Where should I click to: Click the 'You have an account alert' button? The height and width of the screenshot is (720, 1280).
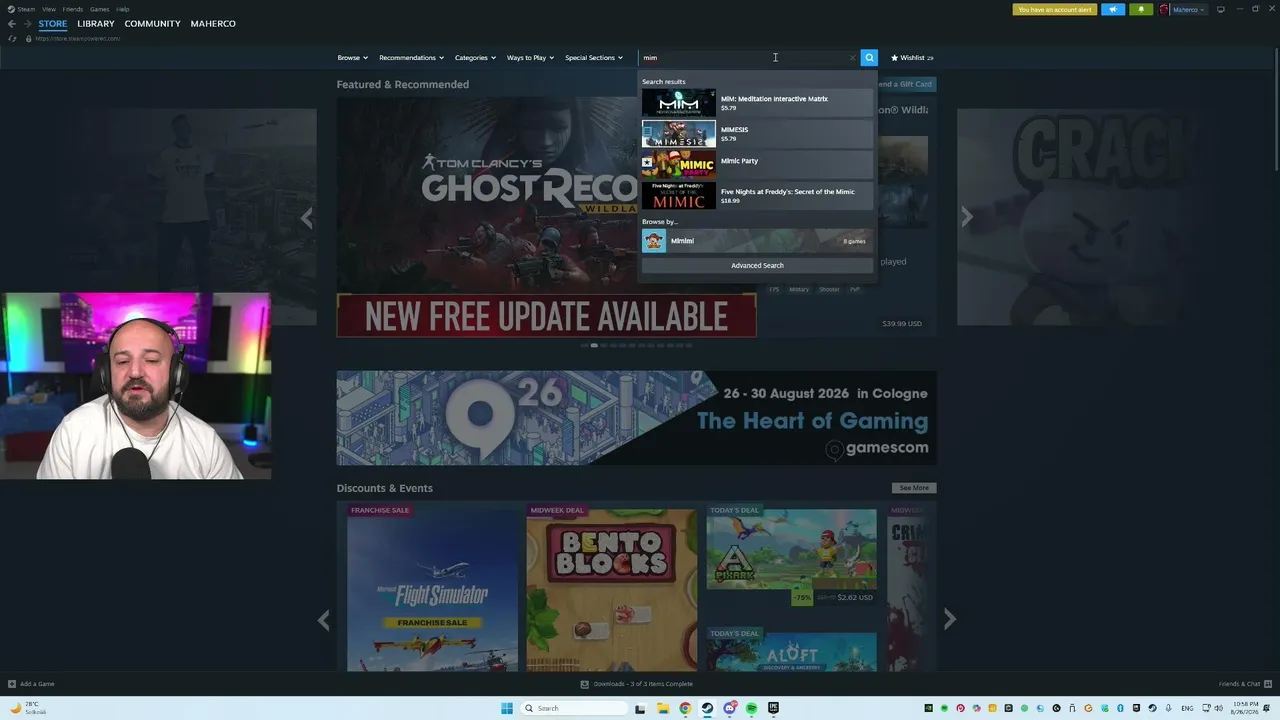(x=1055, y=10)
